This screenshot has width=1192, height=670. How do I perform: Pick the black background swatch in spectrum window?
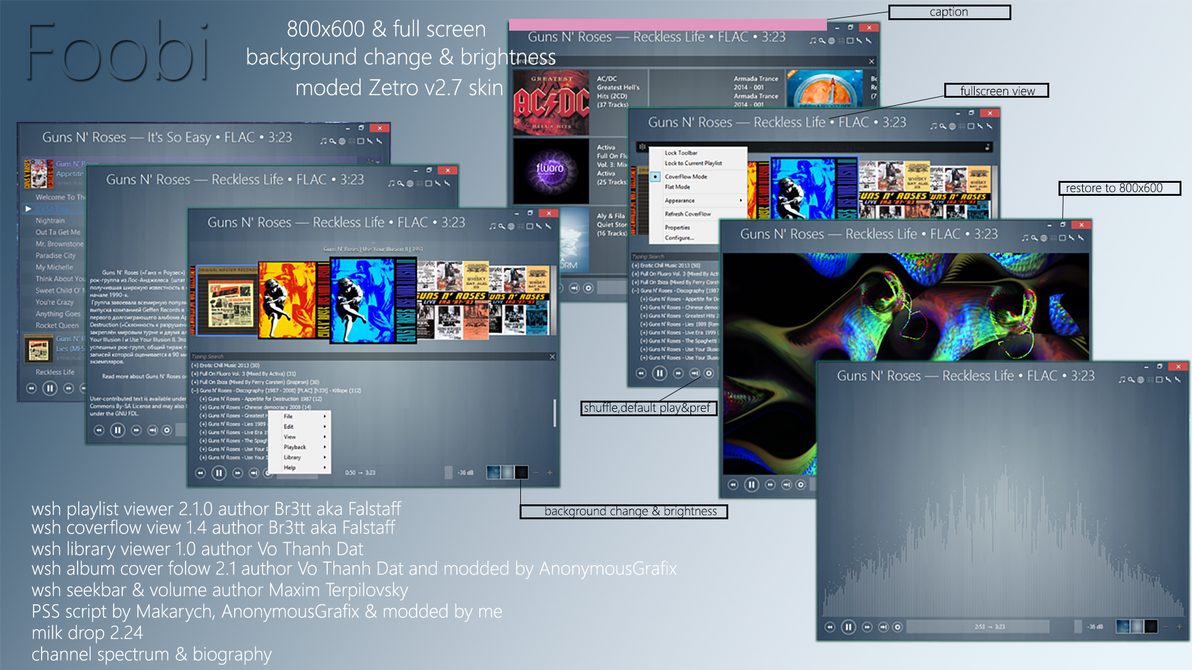pos(1151,627)
